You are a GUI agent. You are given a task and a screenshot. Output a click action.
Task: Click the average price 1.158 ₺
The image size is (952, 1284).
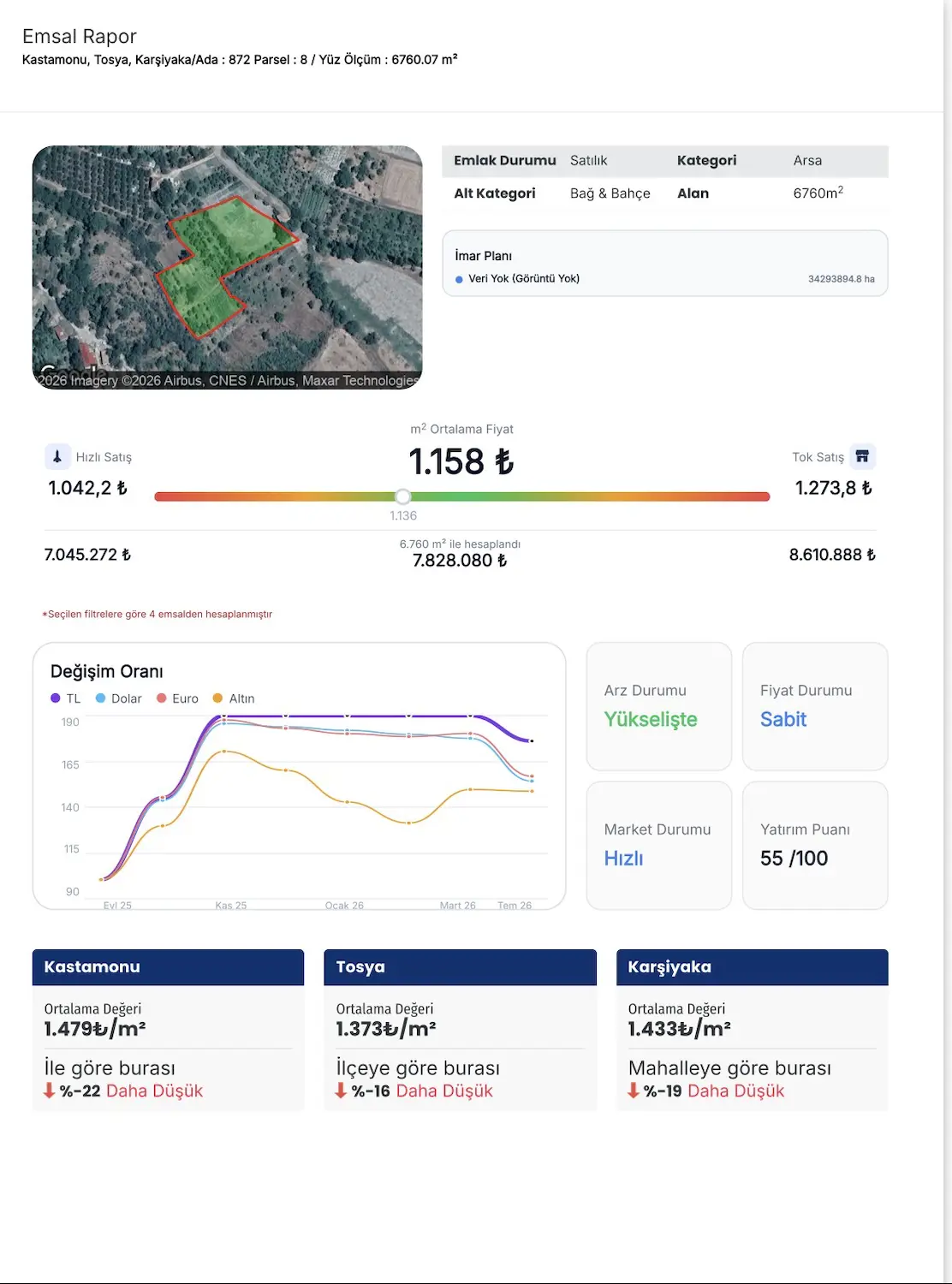(461, 462)
